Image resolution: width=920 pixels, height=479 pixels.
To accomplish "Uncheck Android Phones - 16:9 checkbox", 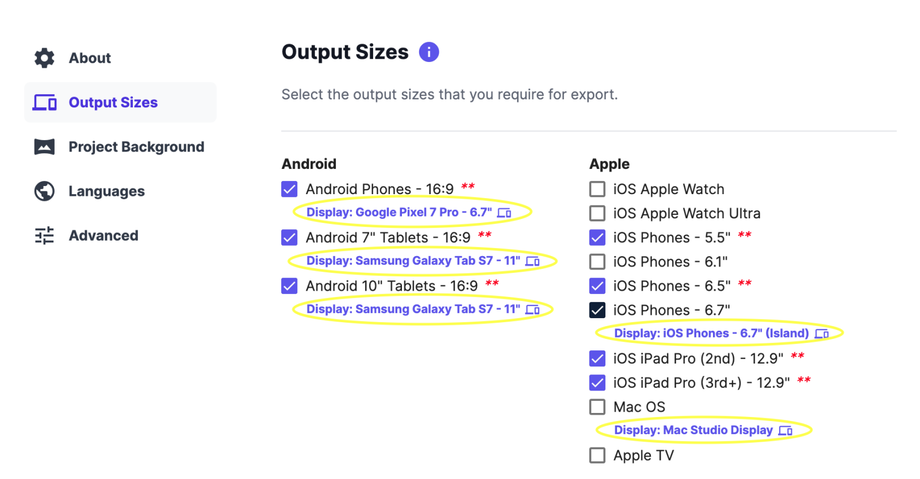I will pos(290,189).
